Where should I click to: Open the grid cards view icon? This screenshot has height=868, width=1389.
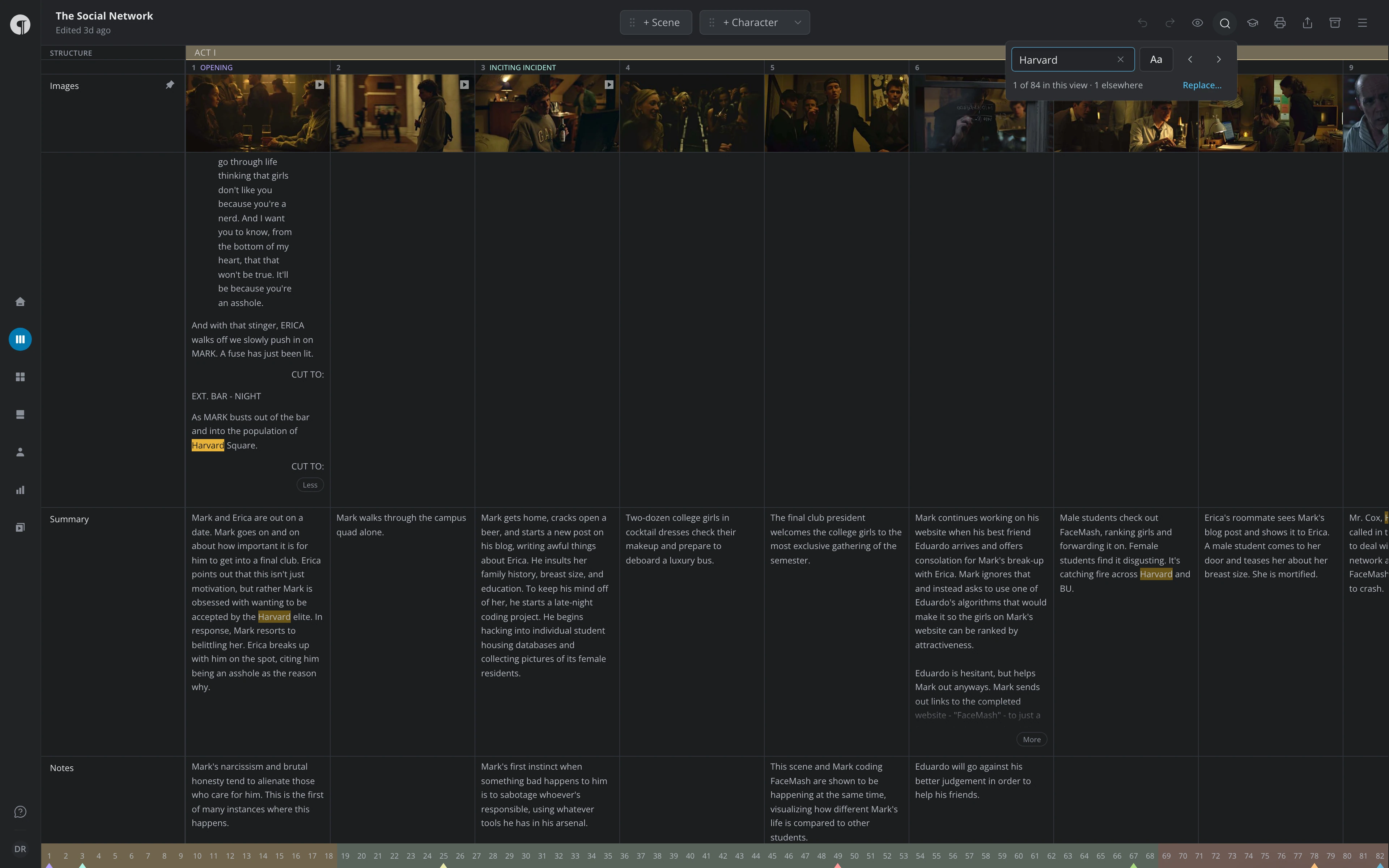pos(20,376)
